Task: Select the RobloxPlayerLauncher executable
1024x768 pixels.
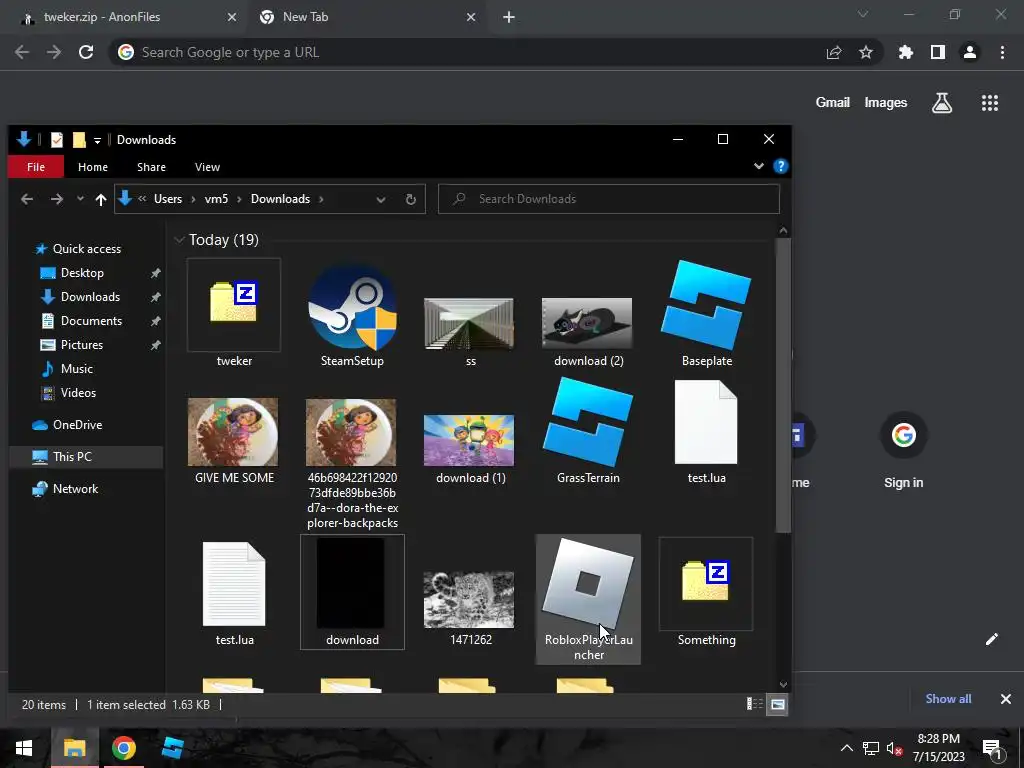Action: [x=588, y=600]
